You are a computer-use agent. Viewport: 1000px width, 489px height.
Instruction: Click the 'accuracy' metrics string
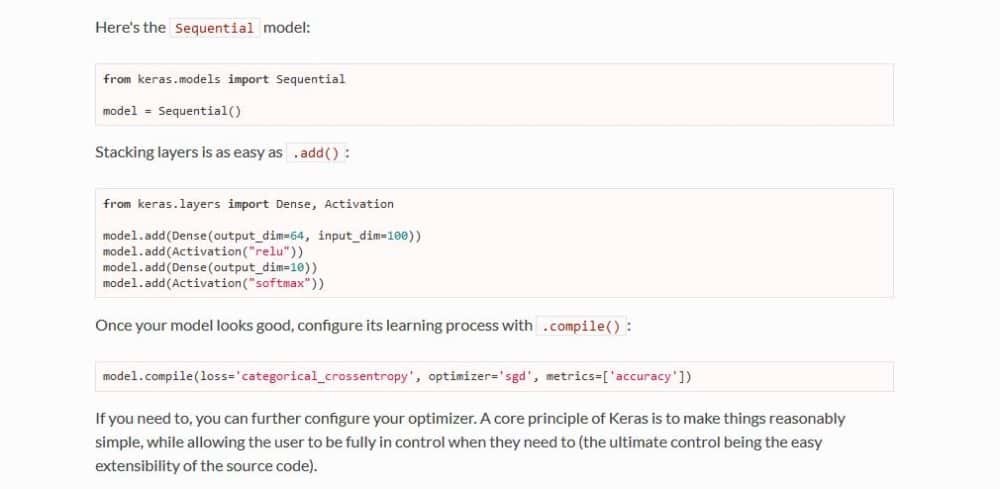[x=645, y=377]
